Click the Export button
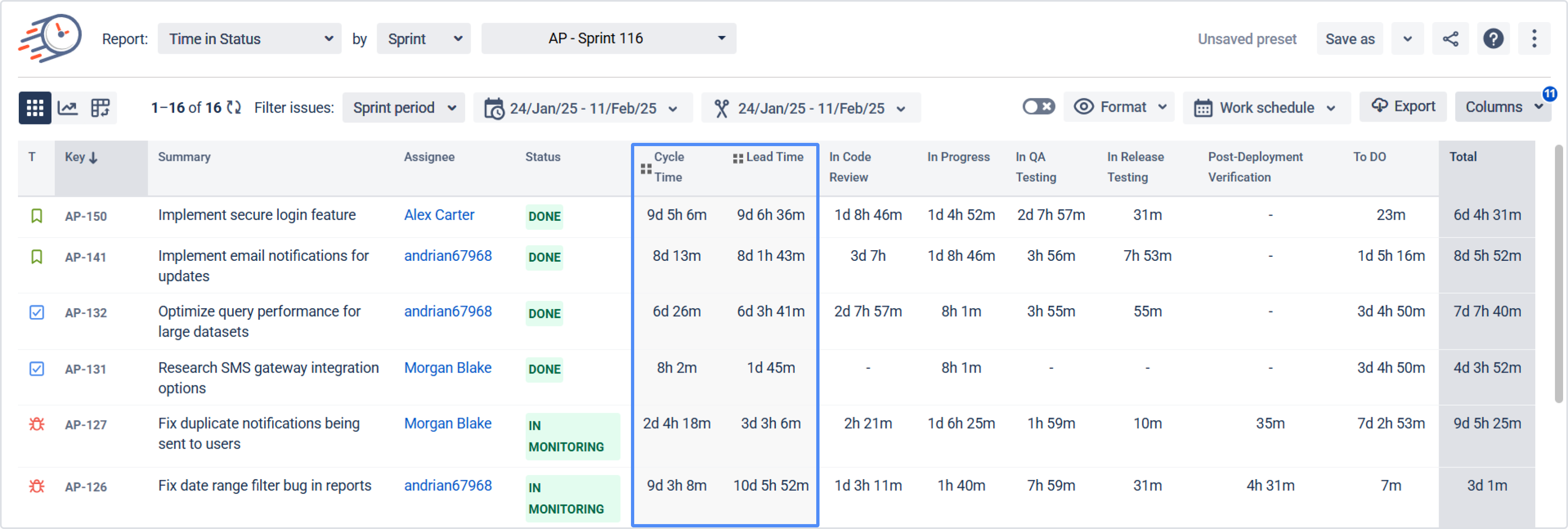The image size is (1568, 529). (1402, 107)
